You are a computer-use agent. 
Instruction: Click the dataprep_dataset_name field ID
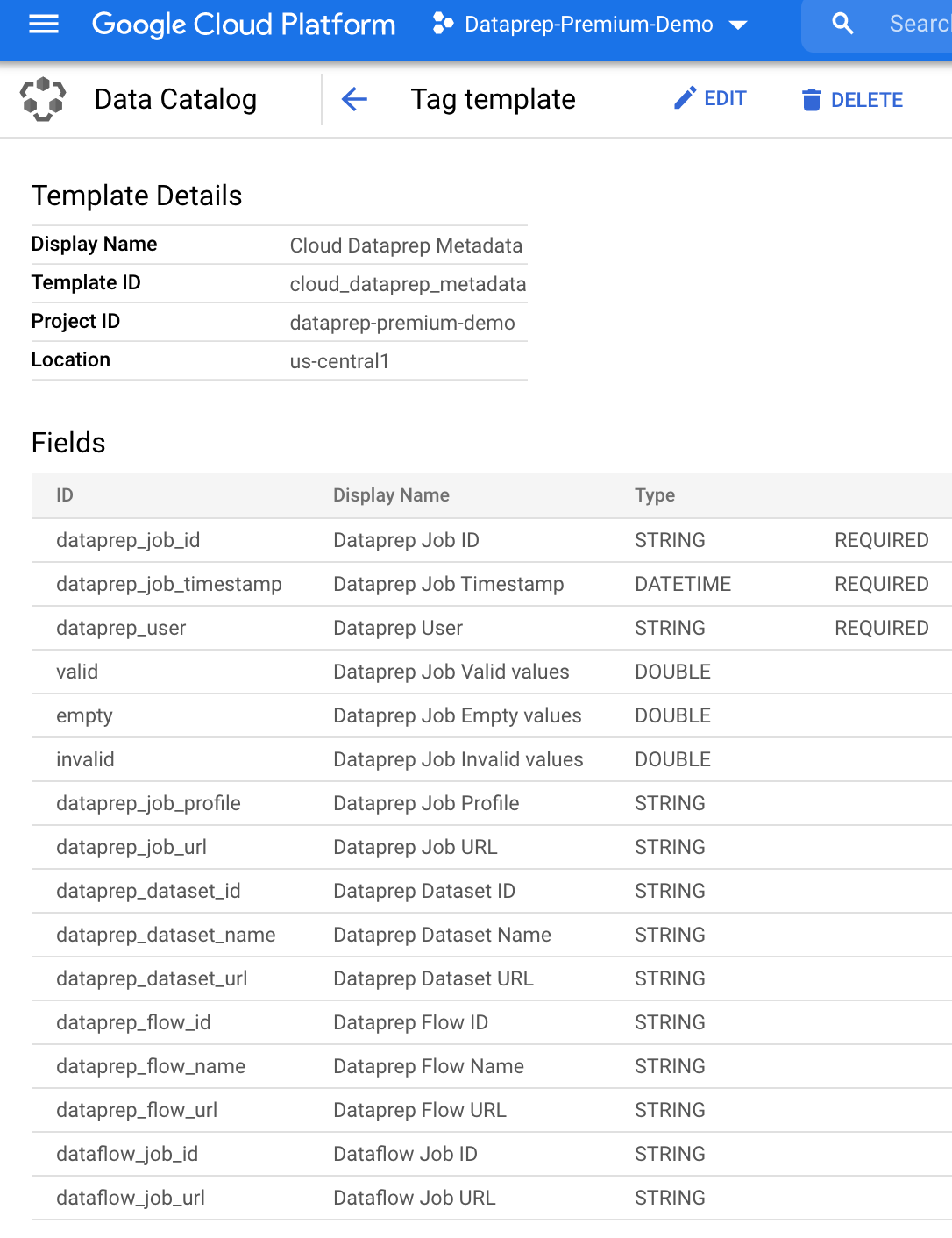[166, 935]
